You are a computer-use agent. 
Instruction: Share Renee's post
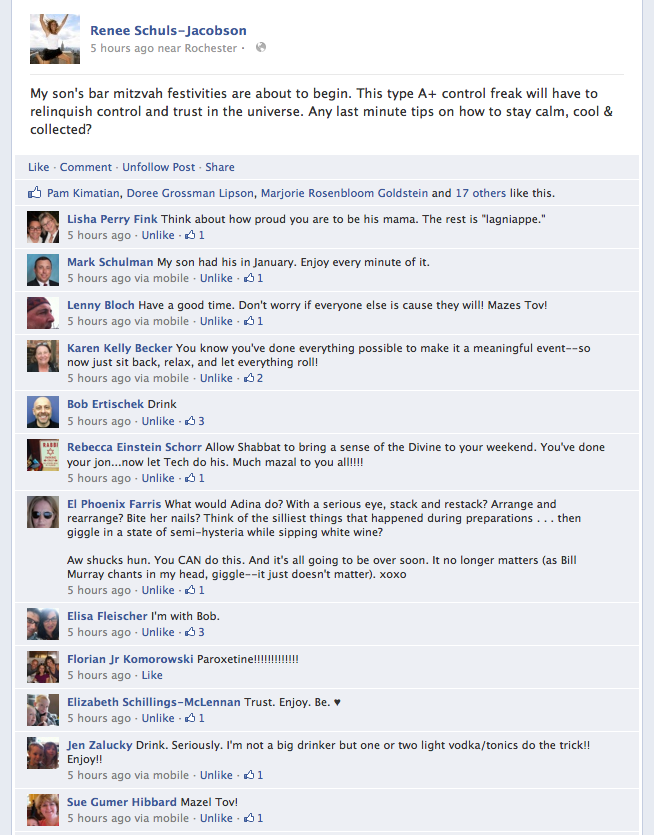[220, 167]
